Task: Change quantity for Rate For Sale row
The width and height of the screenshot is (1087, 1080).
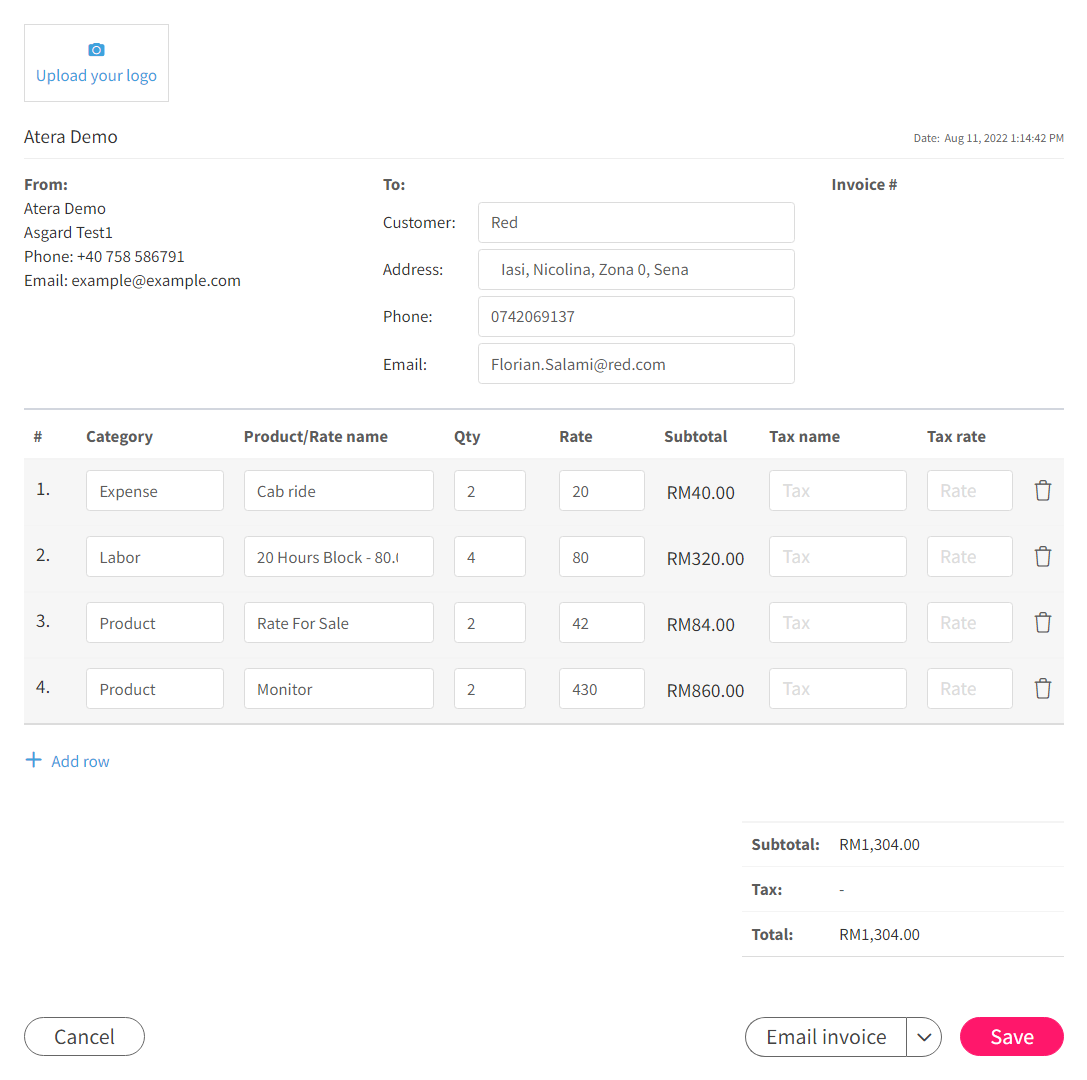Action: tap(490, 622)
